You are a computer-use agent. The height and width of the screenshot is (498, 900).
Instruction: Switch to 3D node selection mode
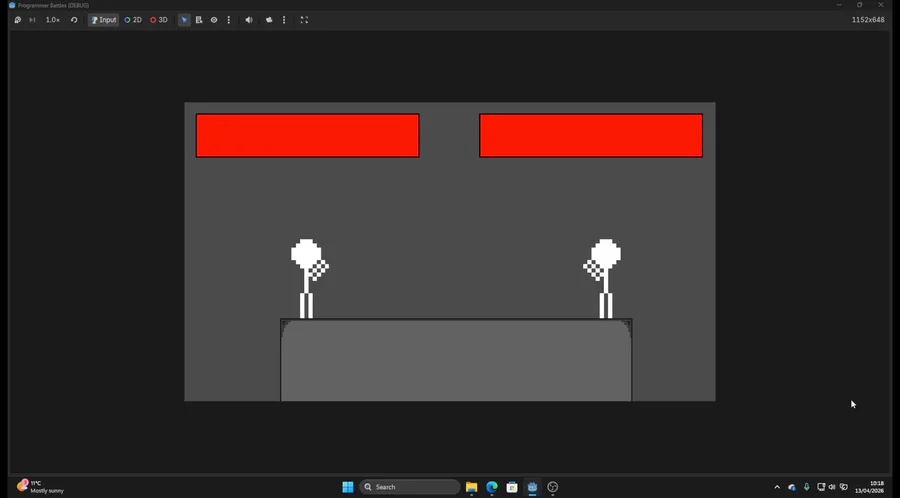point(159,20)
